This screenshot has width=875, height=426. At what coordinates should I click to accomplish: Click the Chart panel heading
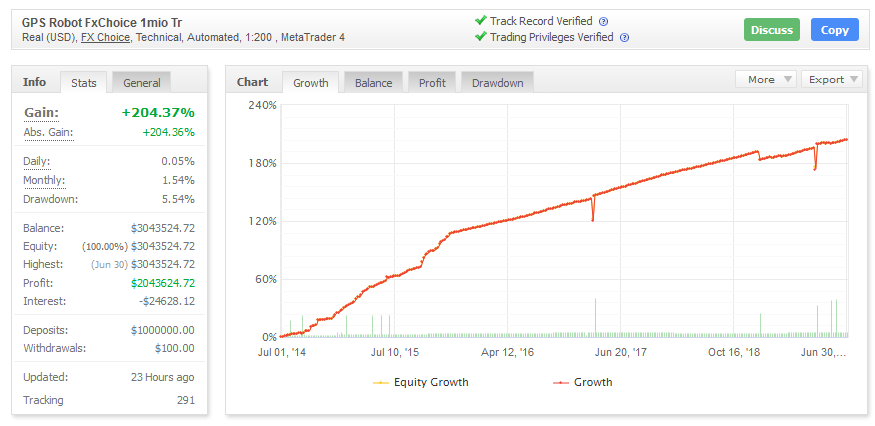pyautogui.click(x=252, y=82)
